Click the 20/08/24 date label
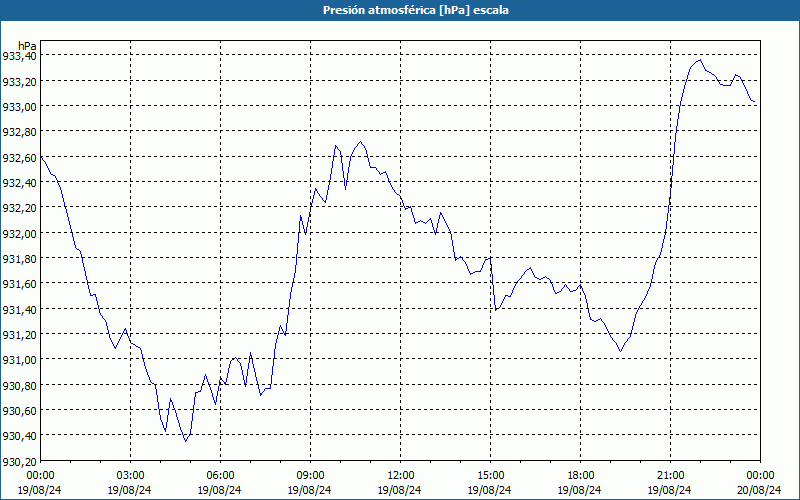The image size is (800, 500). 759,490
